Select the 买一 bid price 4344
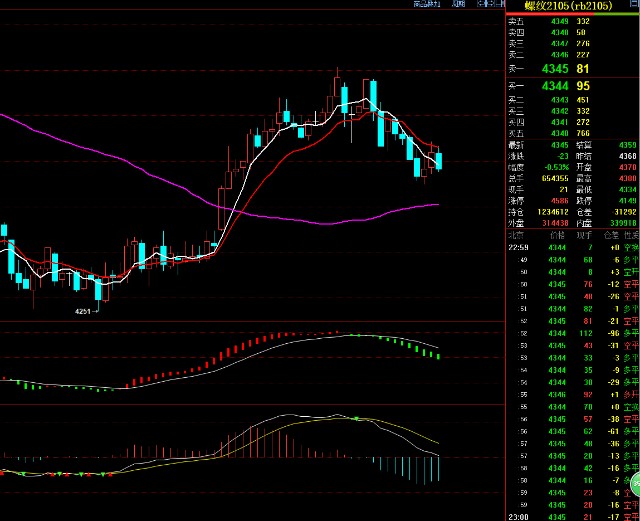The height and width of the screenshot is (521, 640). click(554, 87)
